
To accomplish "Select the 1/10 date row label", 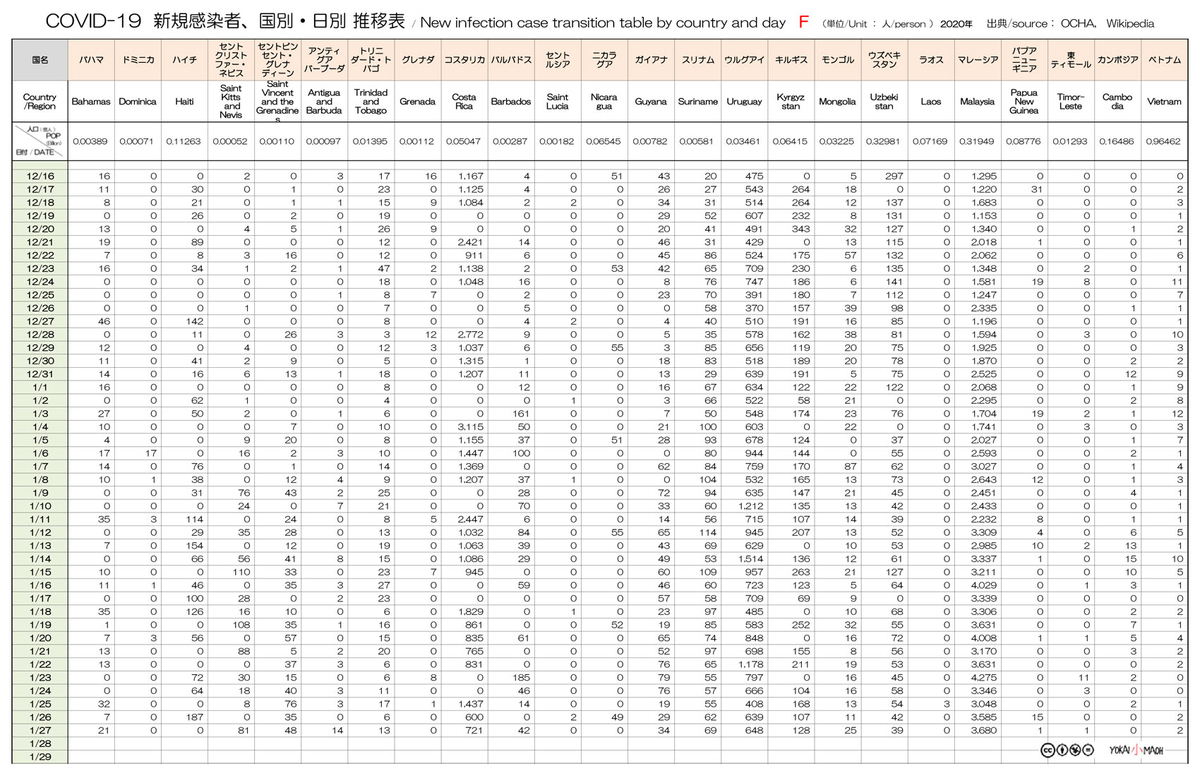I will [x=41, y=505].
